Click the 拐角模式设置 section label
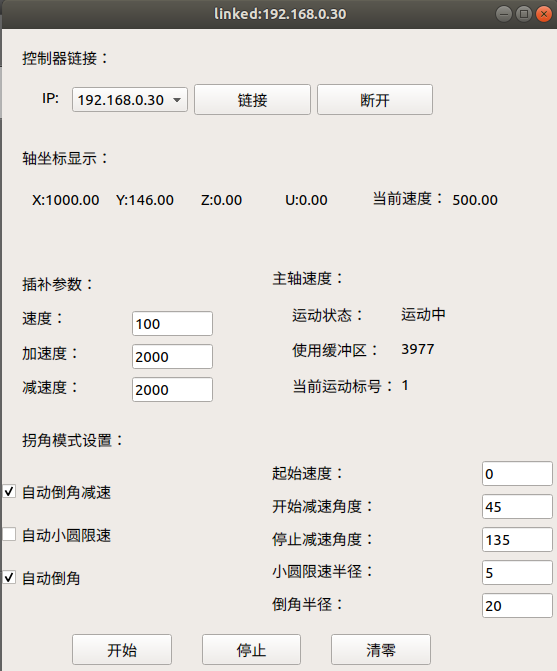The width and height of the screenshot is (557, 671). pyautogui.click(x=73, y=440)
